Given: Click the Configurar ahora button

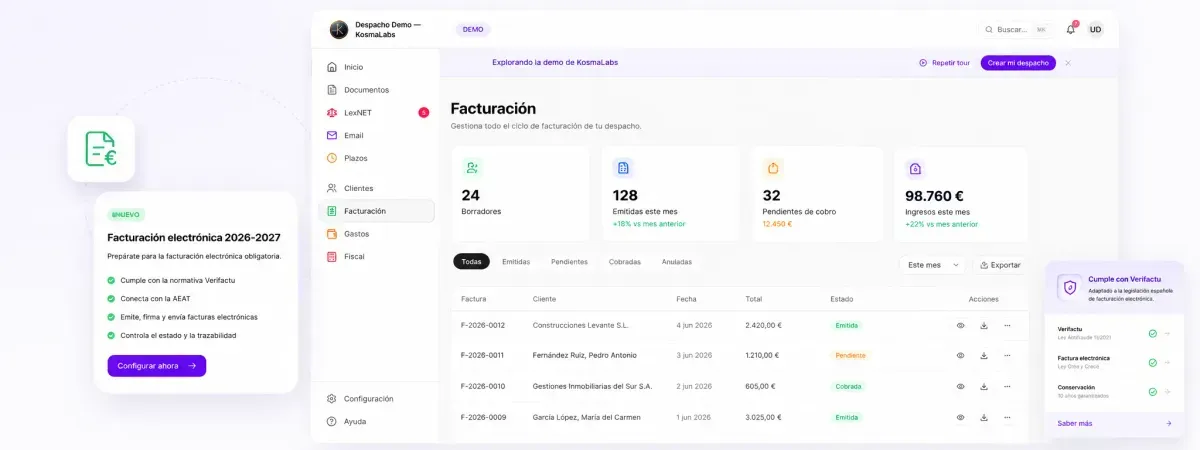Looking at the screenshot, I should pos(157,366).
